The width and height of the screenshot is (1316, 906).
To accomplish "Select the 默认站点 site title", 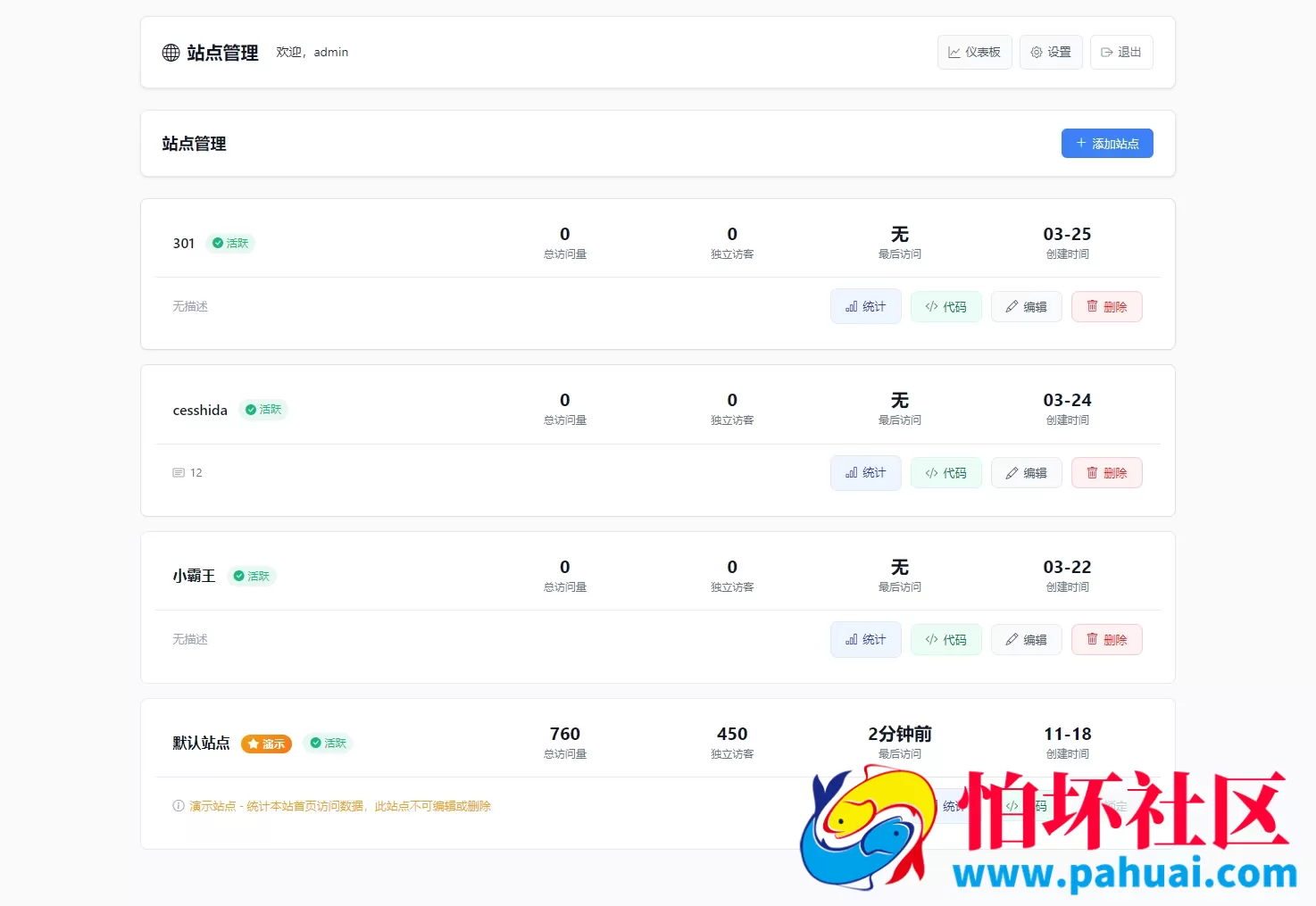I will pos(200,743).
